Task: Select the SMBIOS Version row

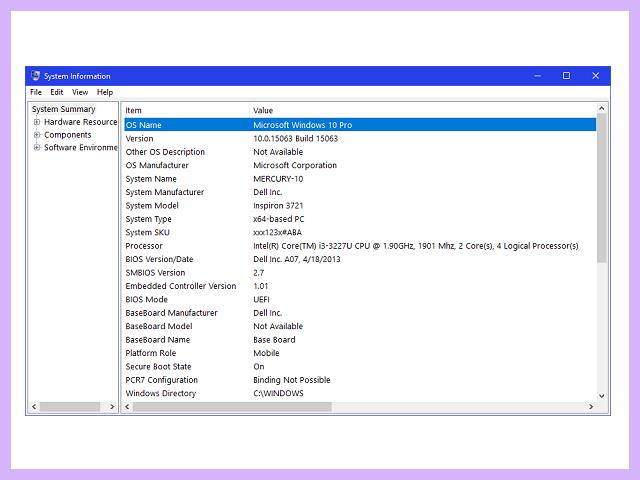Action: tap(360, 273)
